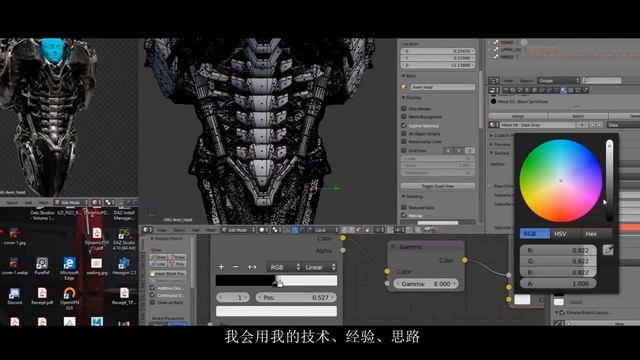The image size is (640, 360).
Task: Click Gamma value field
Action: point(425,284)
